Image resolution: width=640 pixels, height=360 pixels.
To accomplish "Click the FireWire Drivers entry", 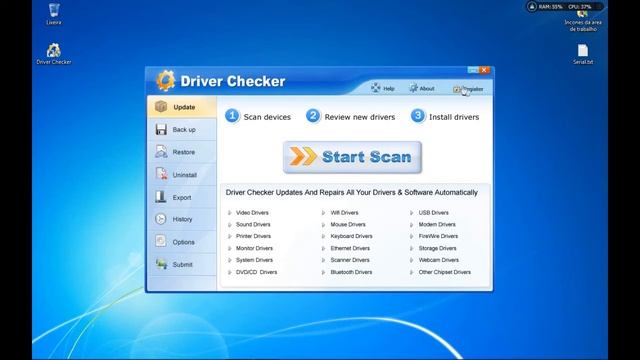I will [438, 236].
